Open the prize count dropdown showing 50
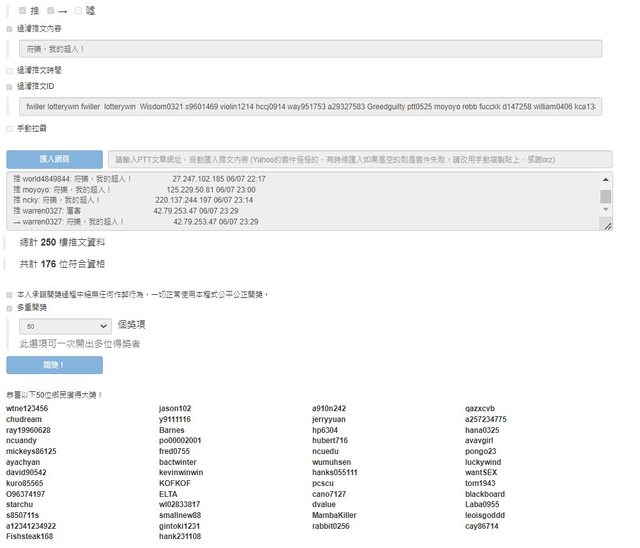The image size is (640, 548). coord(65,326)
